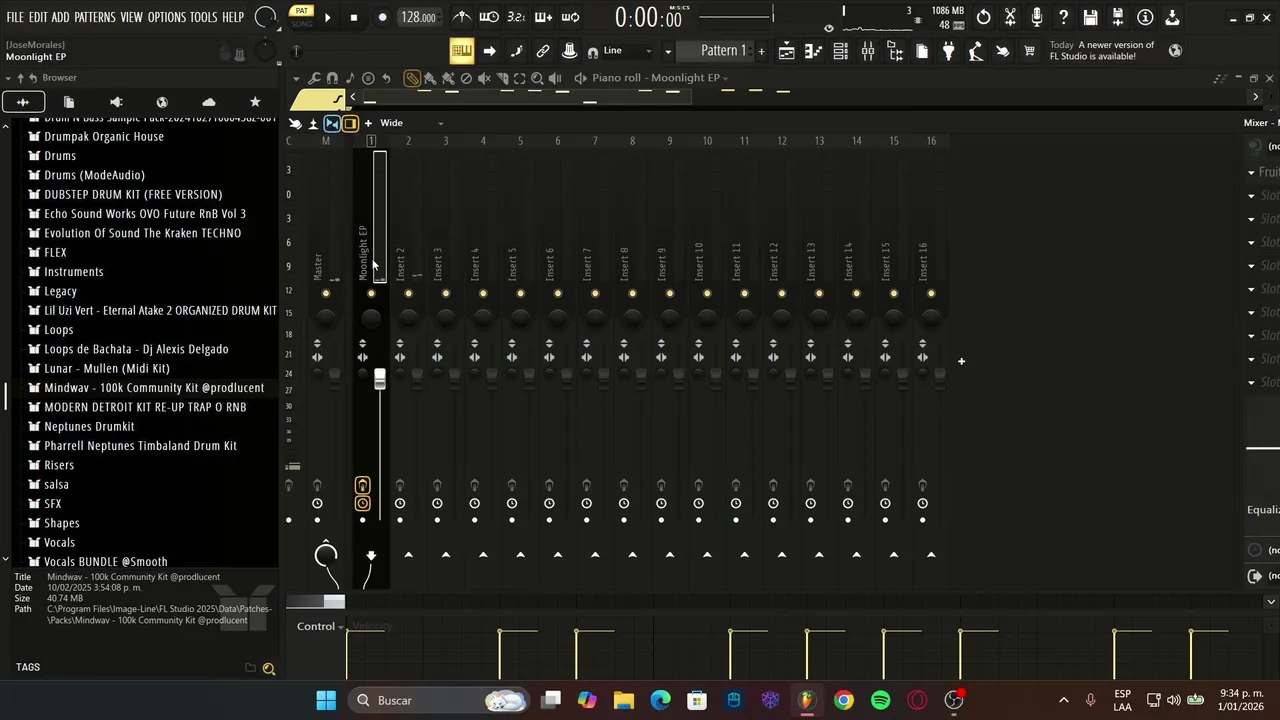Screen dimensions: 1280x720
Task: Select the Delete tool in piano roll
Action: (x=466, y=78)
